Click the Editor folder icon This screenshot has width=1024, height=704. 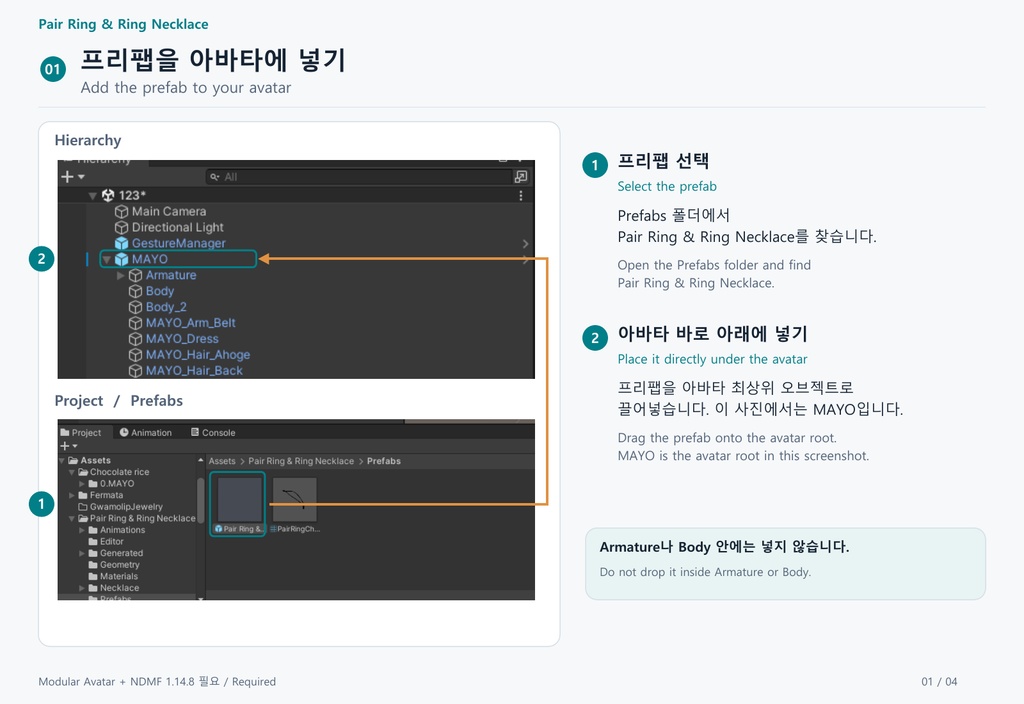click(93, 541)
